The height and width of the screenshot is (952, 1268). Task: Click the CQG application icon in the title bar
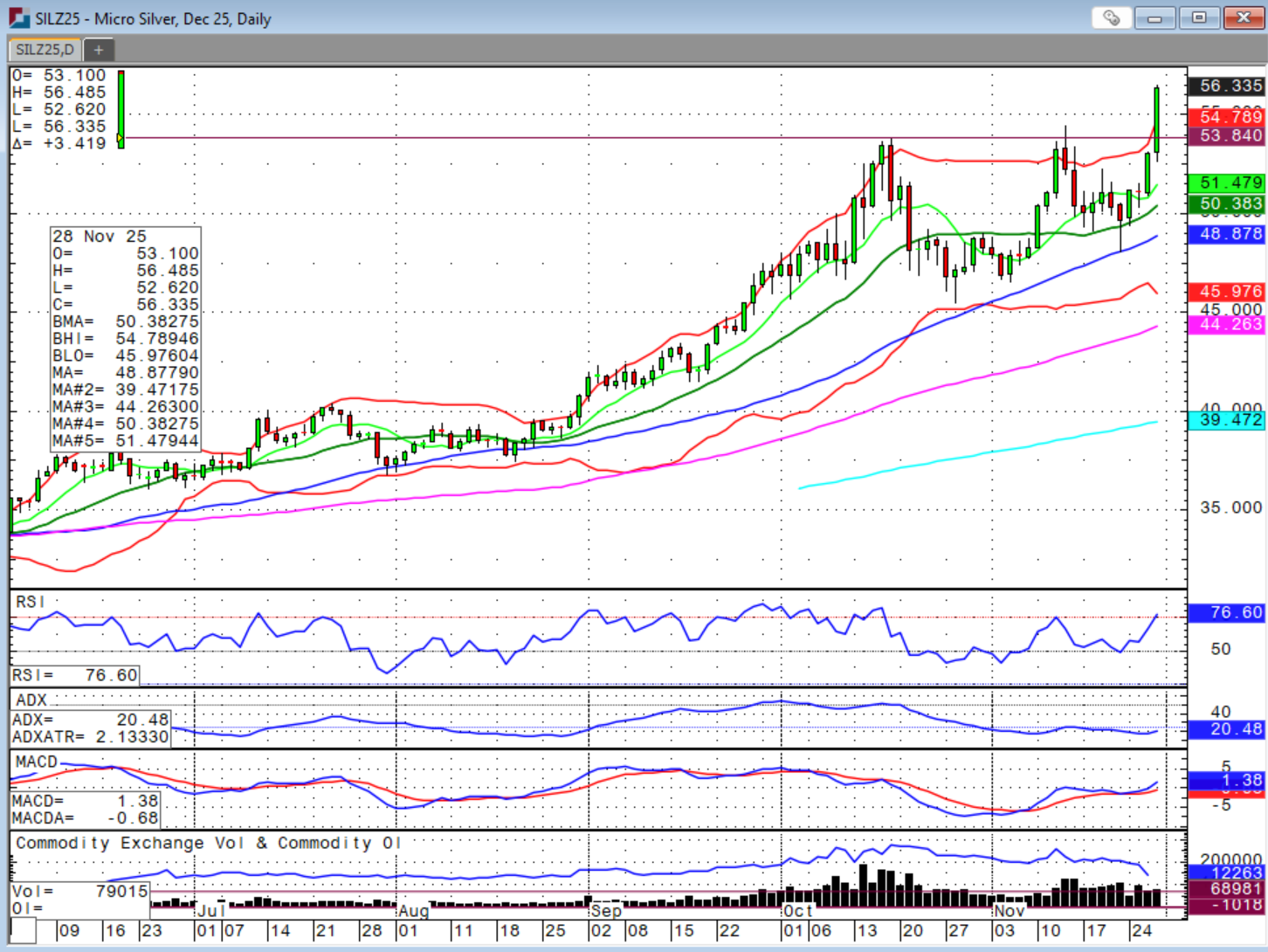tap(18, 17)
